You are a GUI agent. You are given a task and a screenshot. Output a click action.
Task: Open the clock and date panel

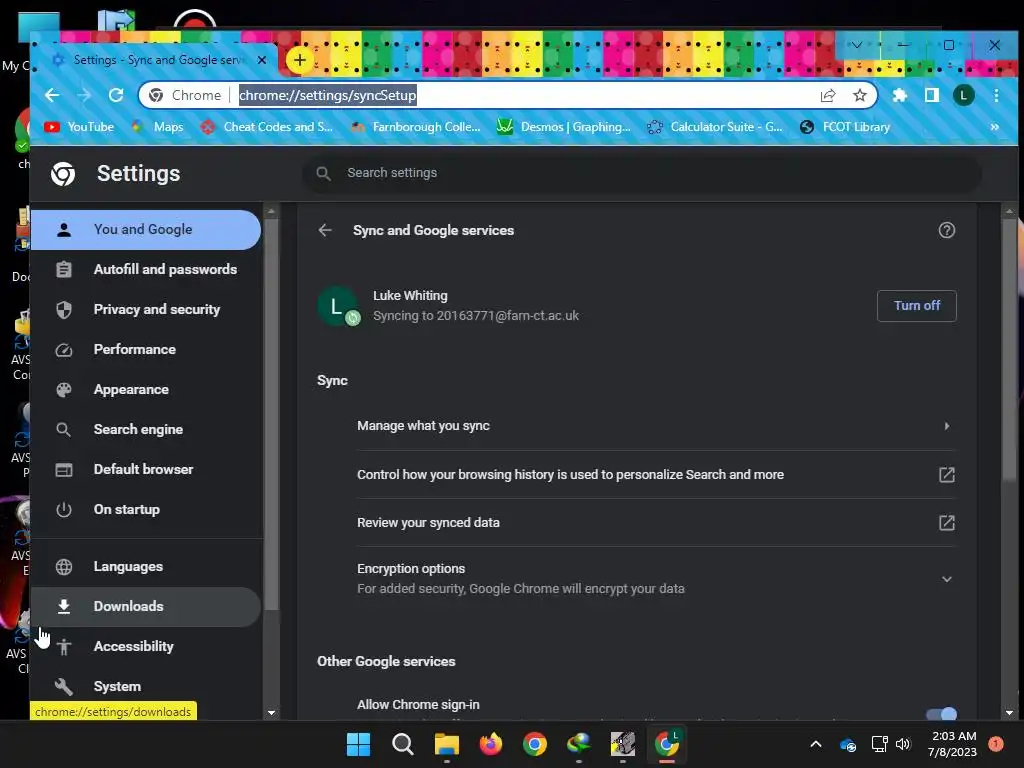tap(953, 744)
